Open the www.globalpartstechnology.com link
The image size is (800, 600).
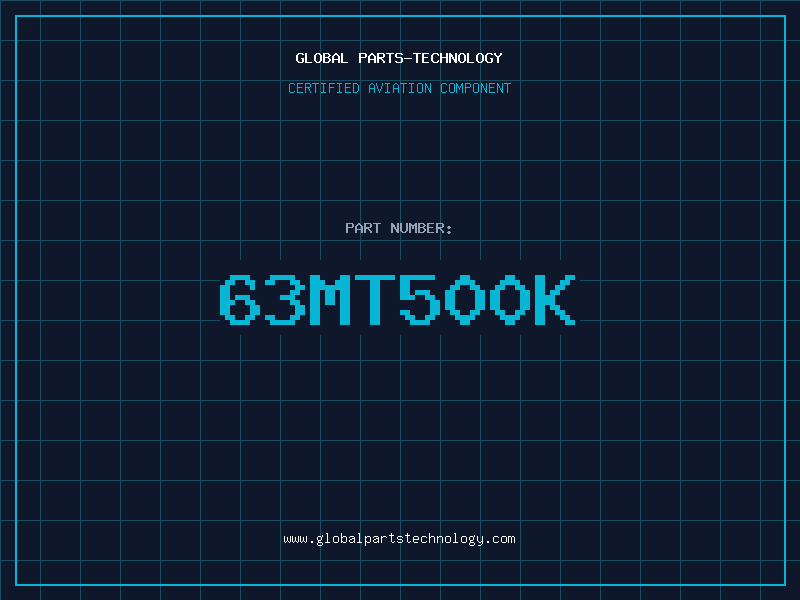pos(399,539)
